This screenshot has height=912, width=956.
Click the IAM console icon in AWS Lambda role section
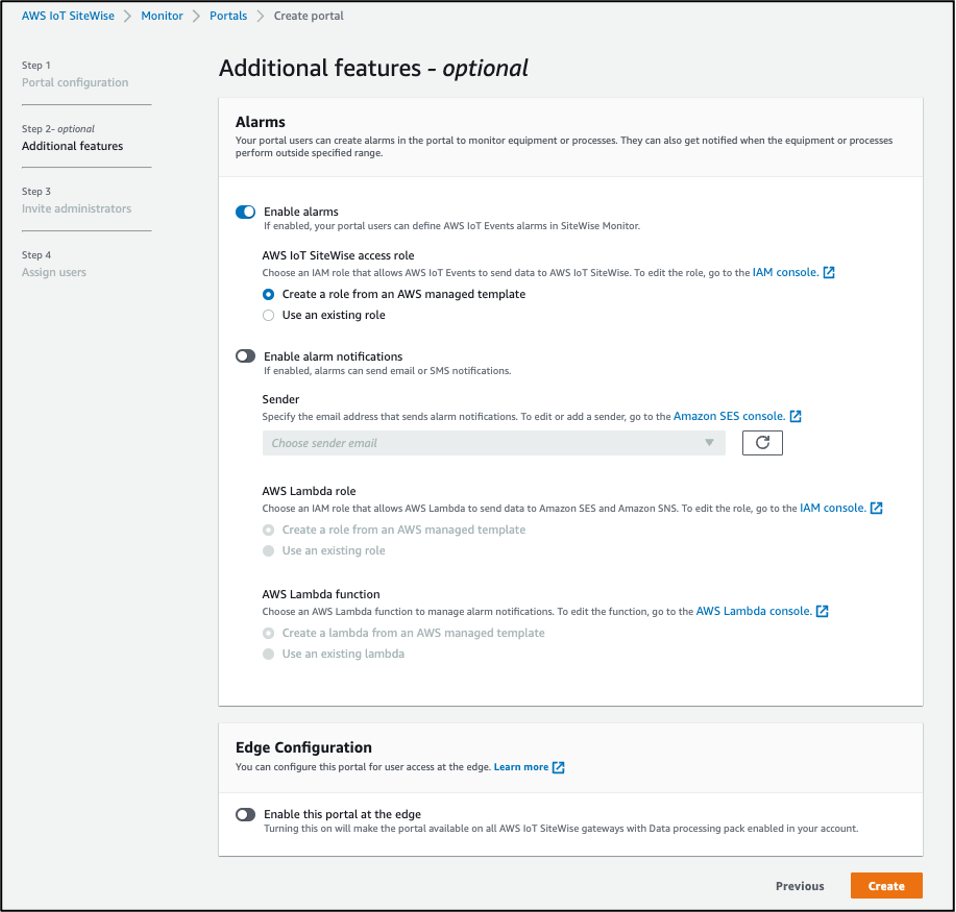877,507
